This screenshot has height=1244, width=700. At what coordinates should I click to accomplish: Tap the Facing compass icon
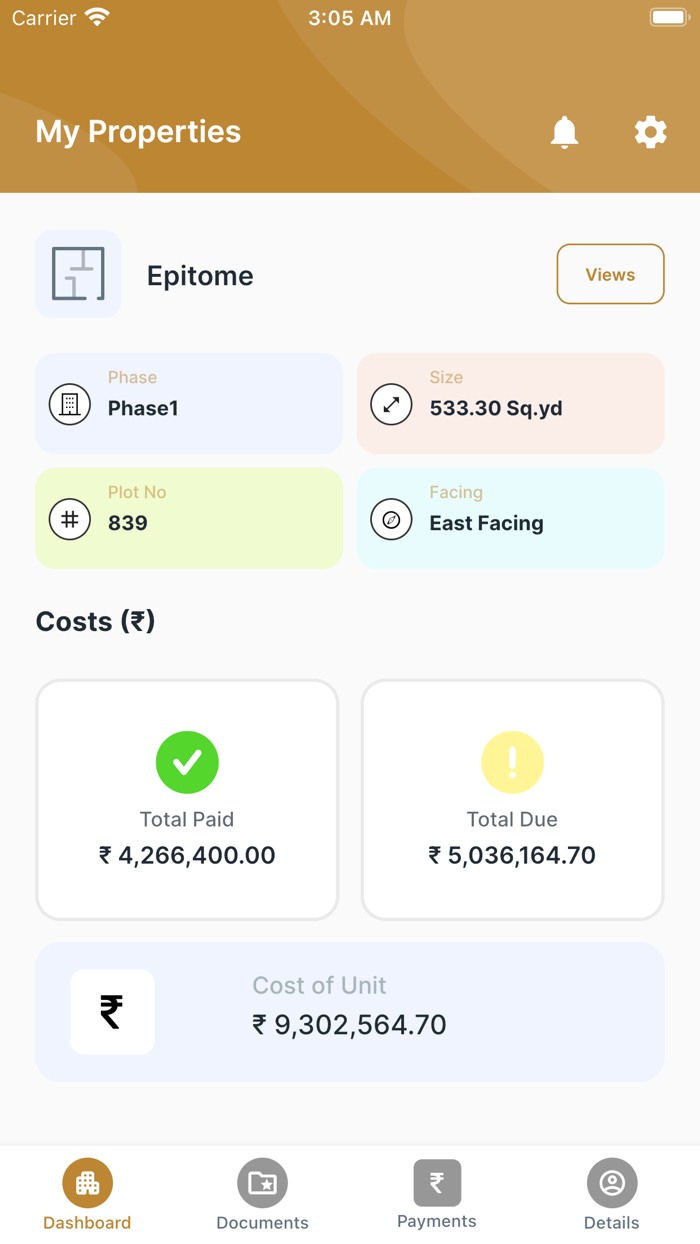click(391, 519)
